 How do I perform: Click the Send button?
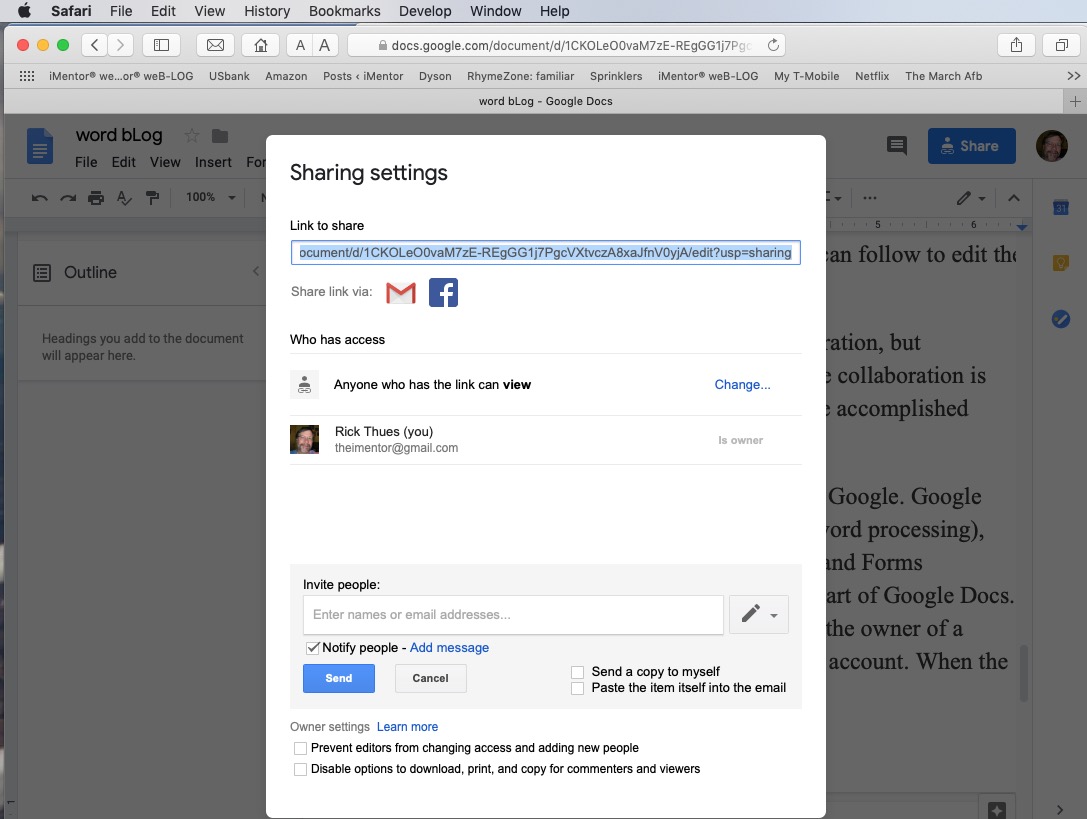click(339, 678)
